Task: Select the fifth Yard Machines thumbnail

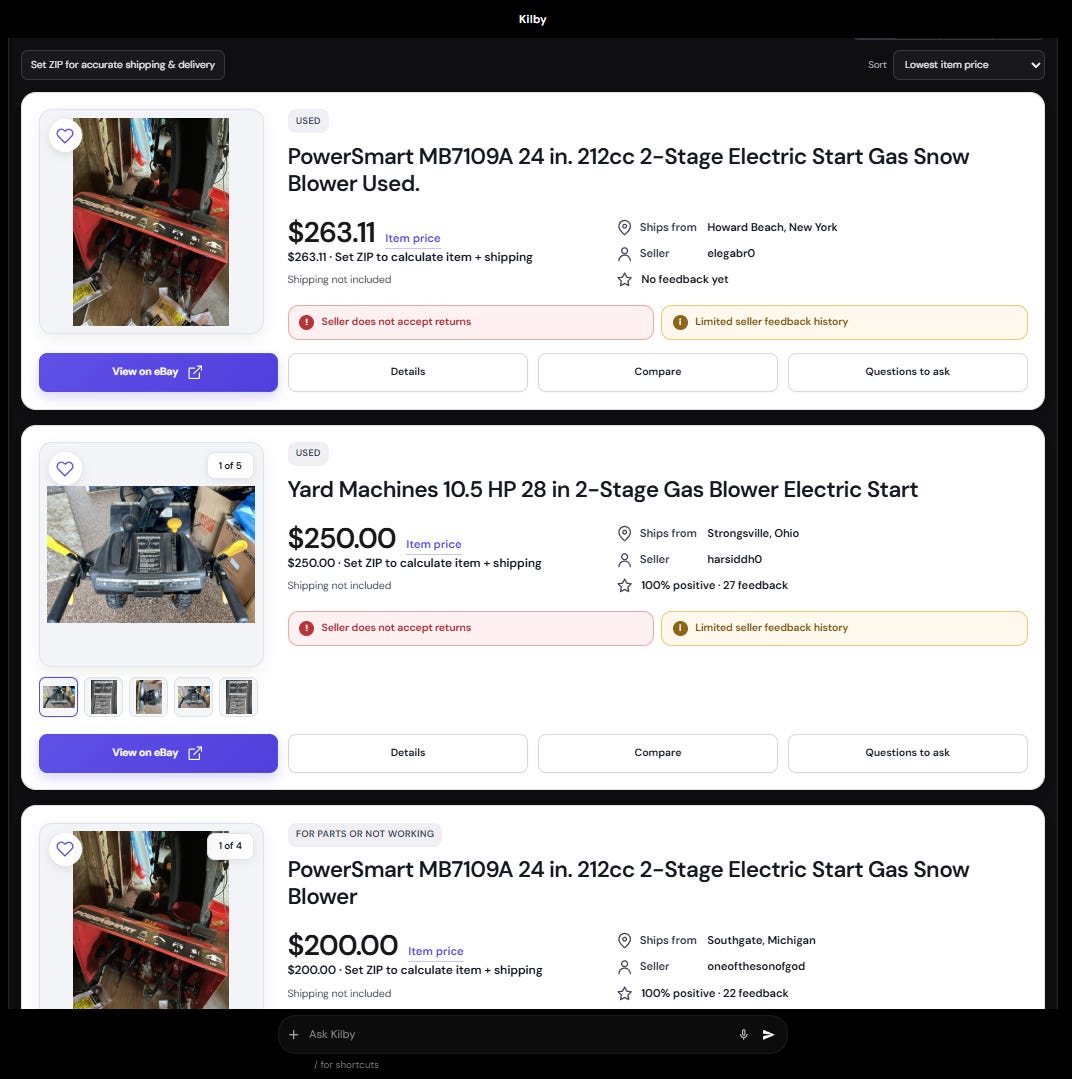Action: (239, 697)
